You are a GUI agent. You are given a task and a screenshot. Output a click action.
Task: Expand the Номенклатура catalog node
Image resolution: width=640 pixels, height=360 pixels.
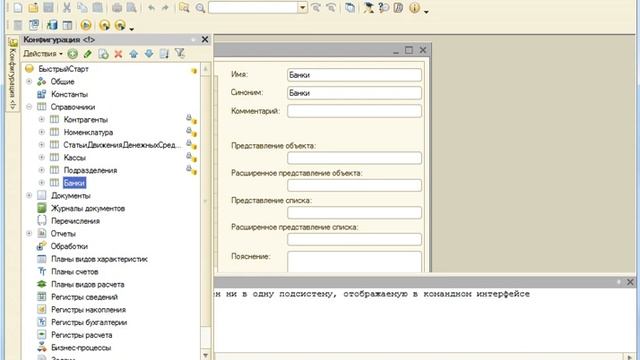[42, 132]
